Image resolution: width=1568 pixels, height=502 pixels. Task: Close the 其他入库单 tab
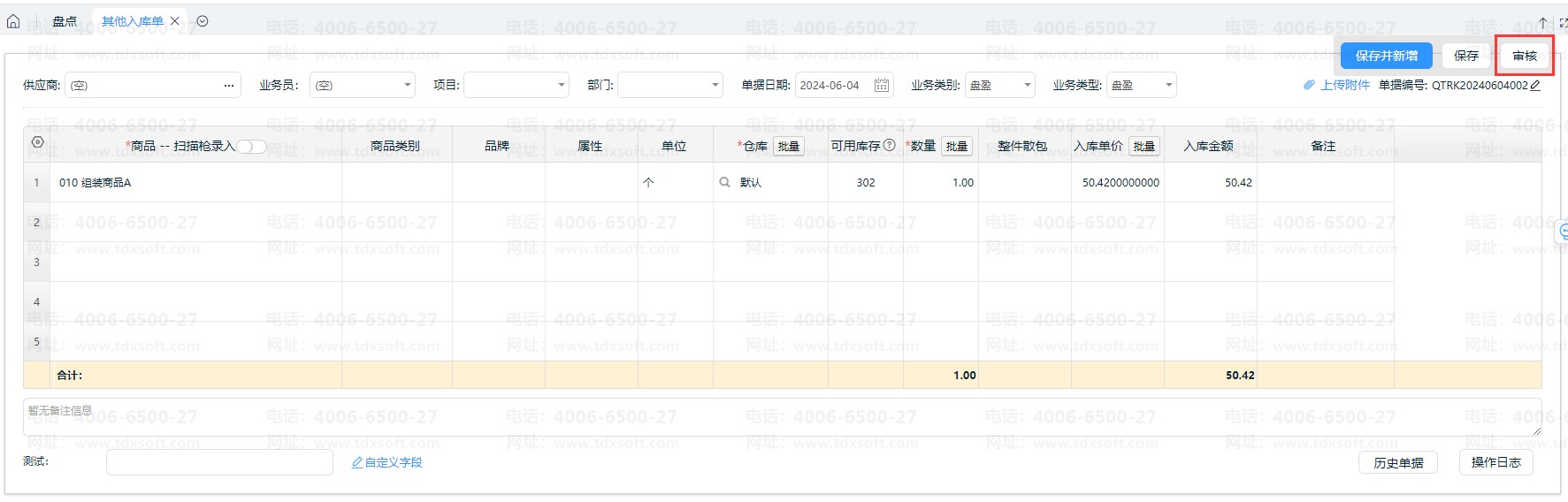point(175,21)
